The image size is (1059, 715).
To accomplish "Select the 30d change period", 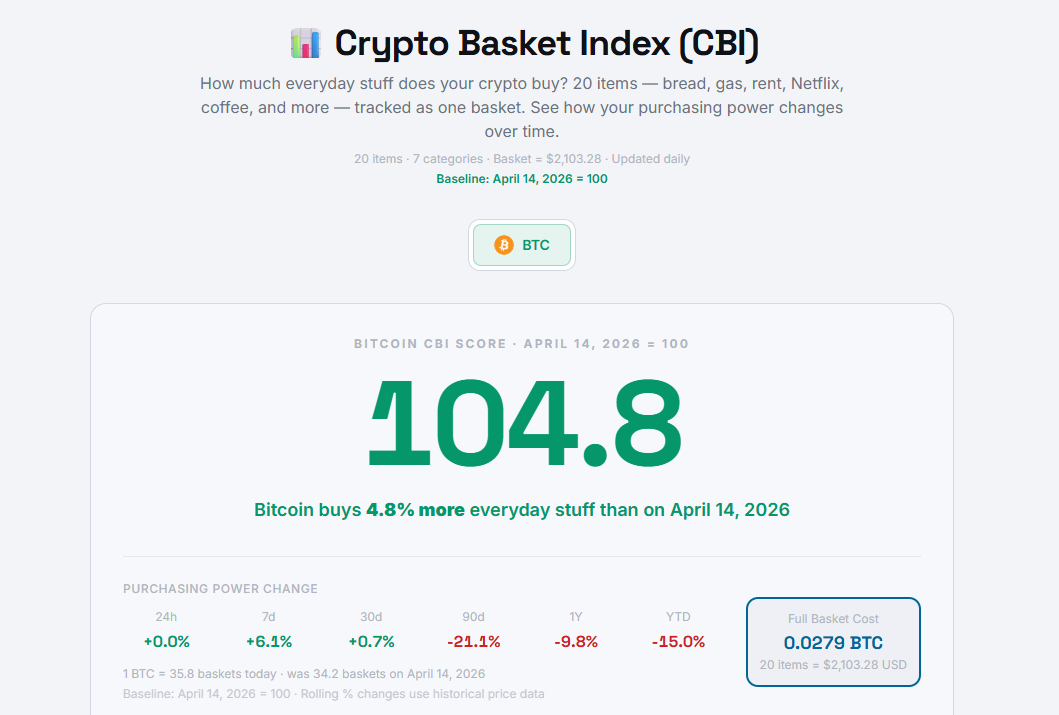I will click(371, 617).
